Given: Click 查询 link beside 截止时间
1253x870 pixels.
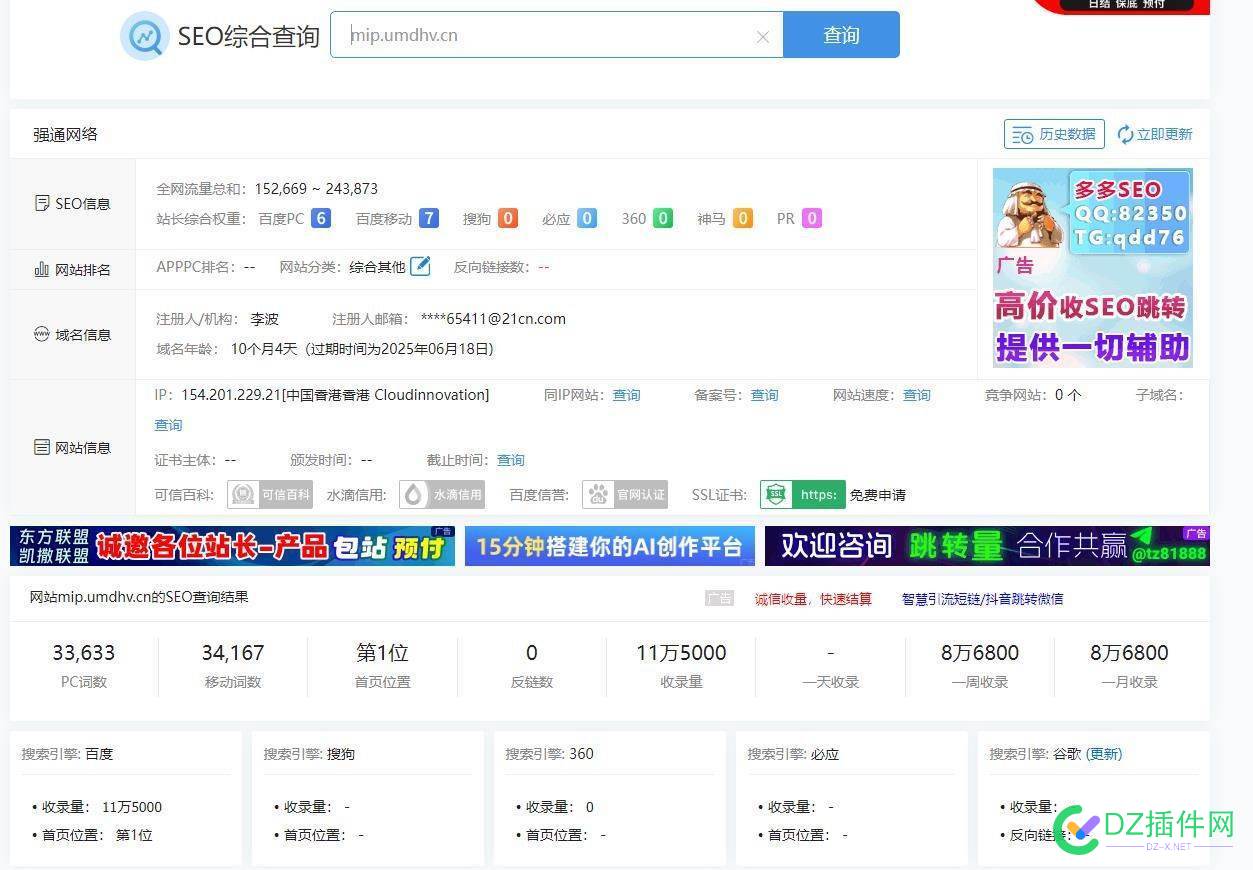Looking at the screenshot, I should click(511, 460).
